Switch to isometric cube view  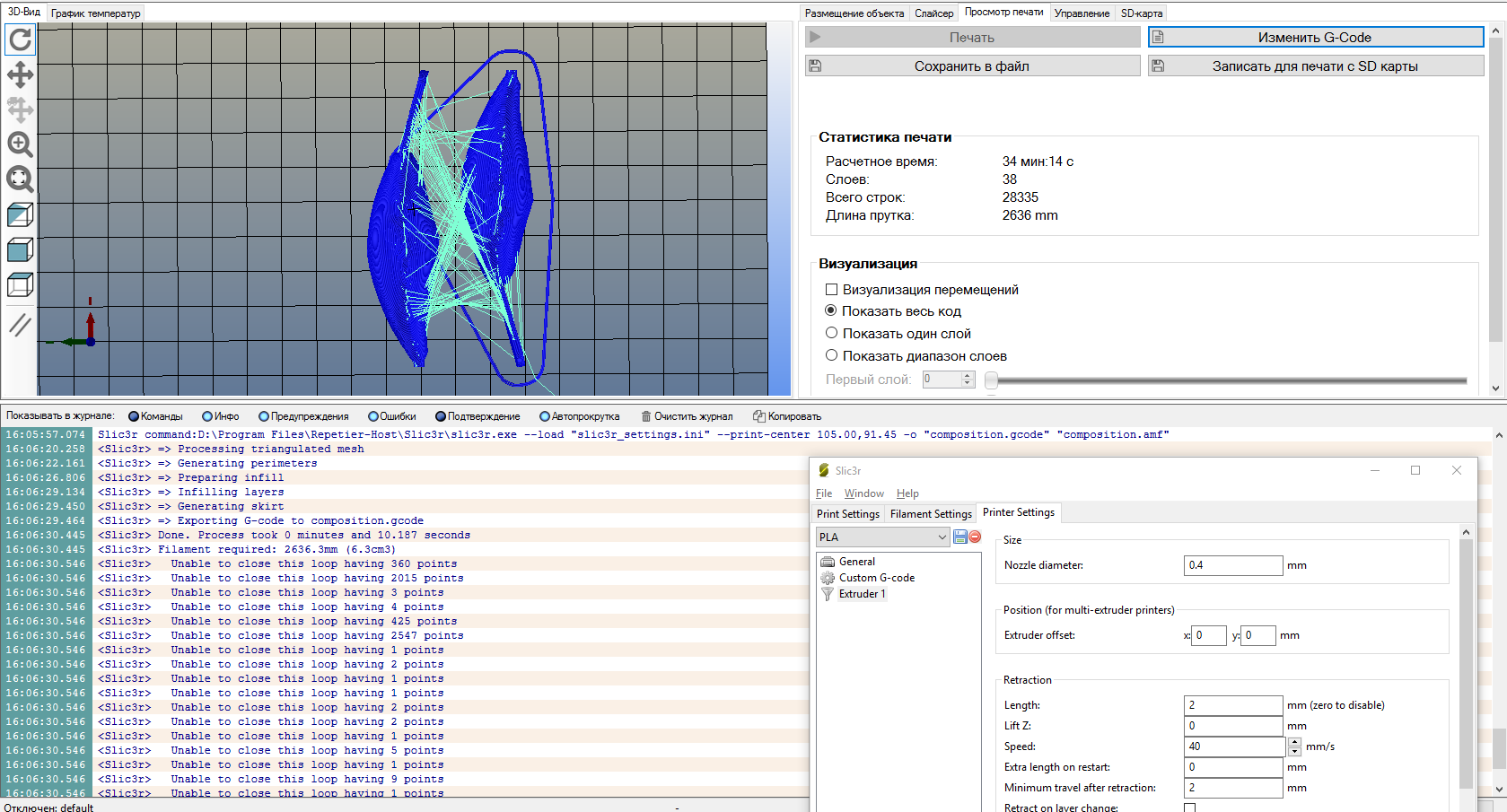pos(20,214)
